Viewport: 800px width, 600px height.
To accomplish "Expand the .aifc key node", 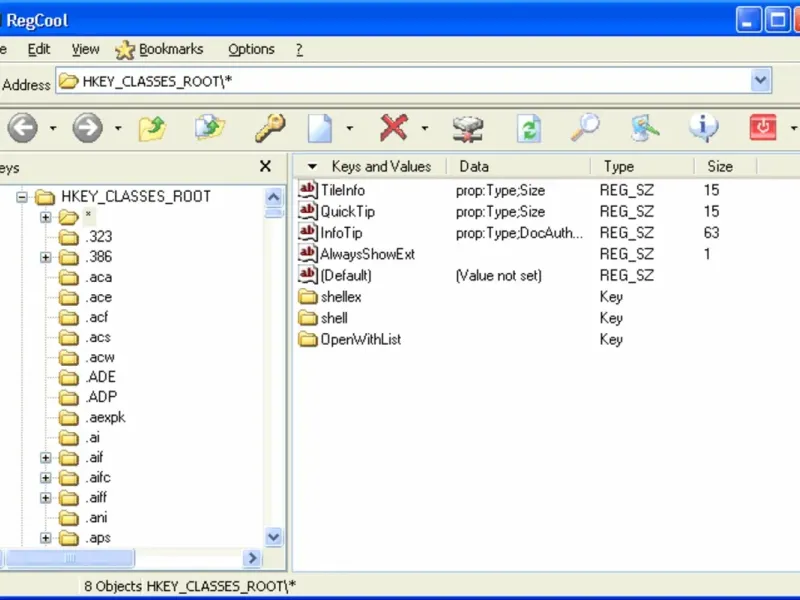I will tap(45, 478).
